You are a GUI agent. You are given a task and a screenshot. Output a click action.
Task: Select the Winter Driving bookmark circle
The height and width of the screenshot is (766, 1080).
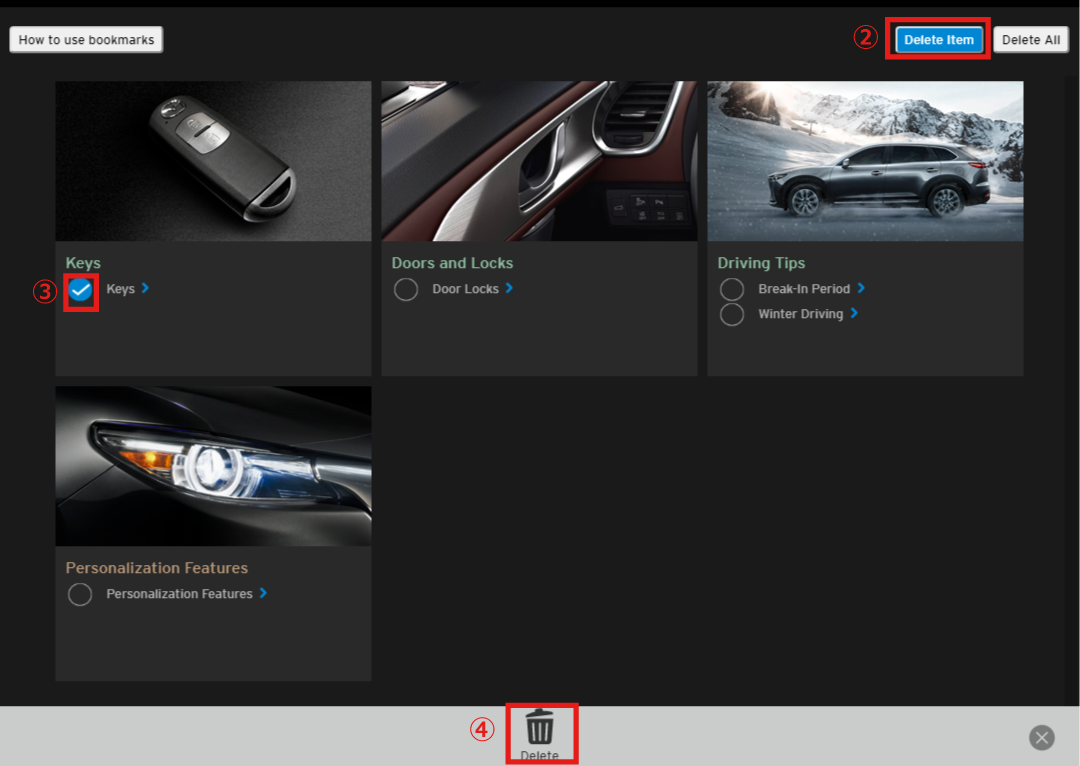coord(732,315)
